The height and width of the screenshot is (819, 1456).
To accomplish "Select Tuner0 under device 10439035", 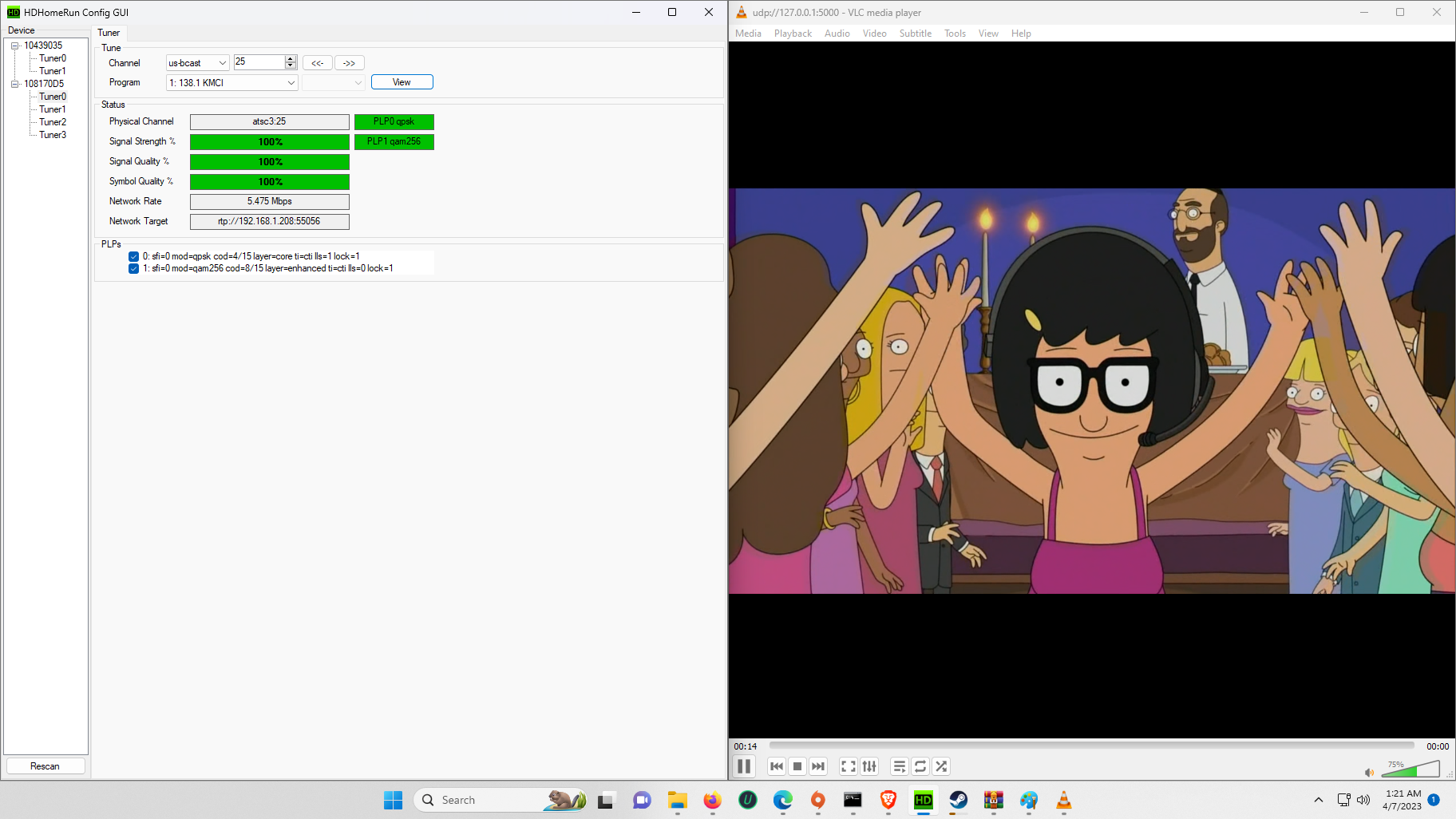I will pos(53,58).
